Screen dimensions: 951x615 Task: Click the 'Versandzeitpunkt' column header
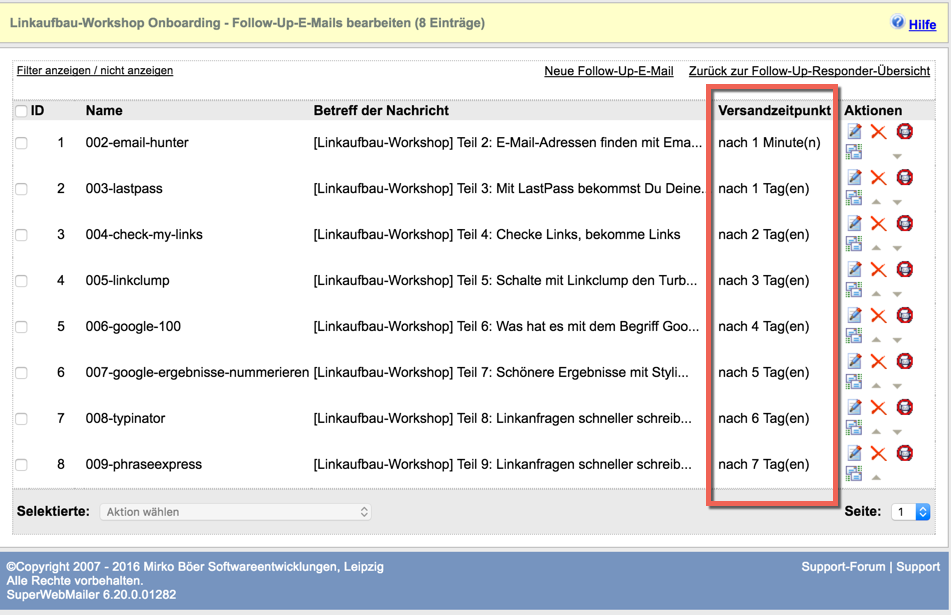(774, 110)
